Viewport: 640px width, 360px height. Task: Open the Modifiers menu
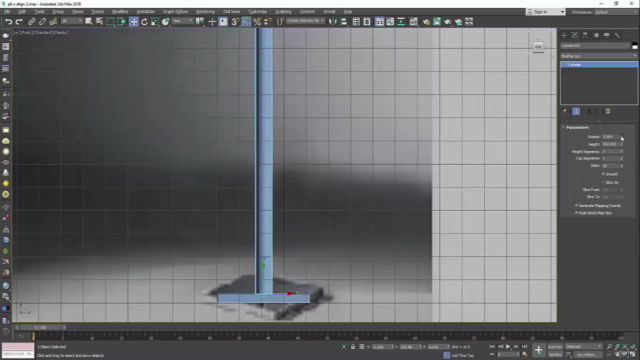click(120, 12)
